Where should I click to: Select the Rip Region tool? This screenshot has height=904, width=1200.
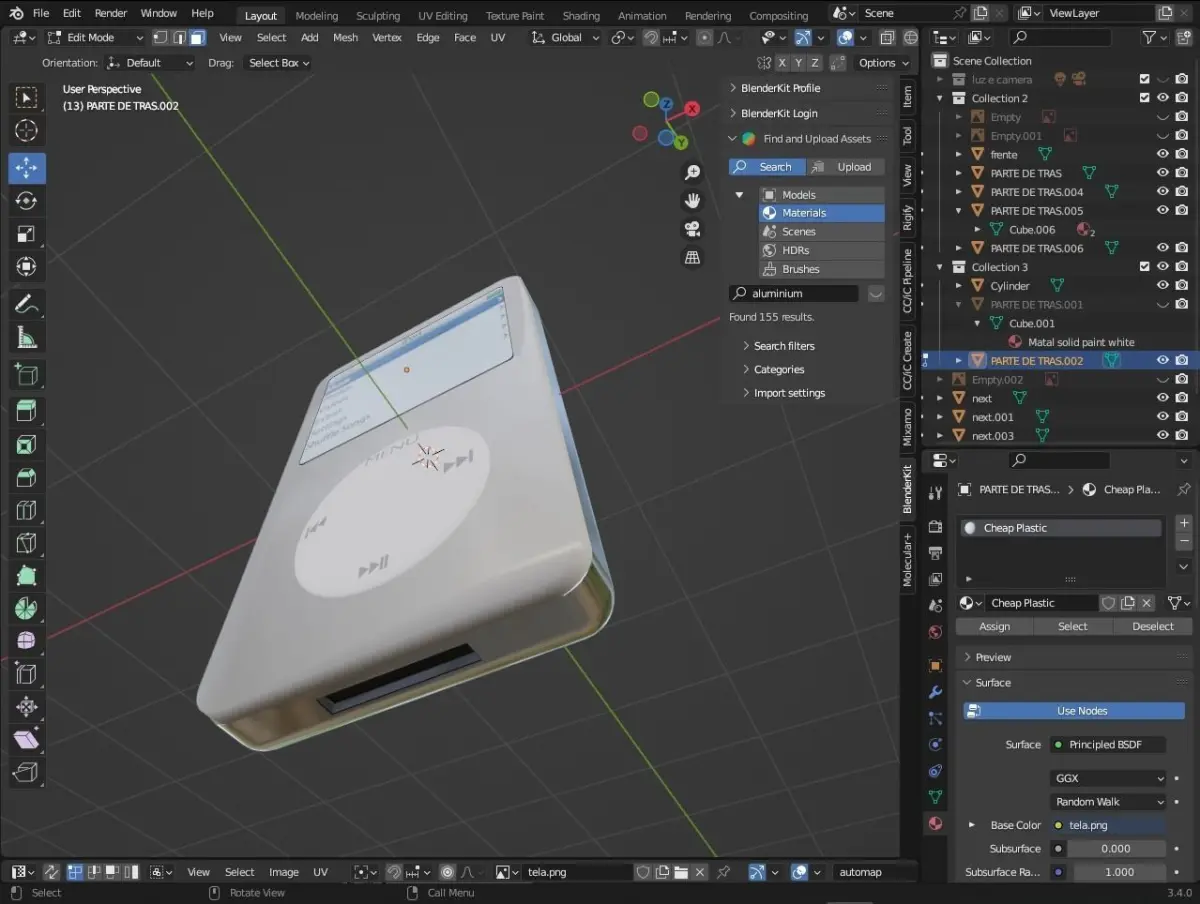[x=27, y=773]
